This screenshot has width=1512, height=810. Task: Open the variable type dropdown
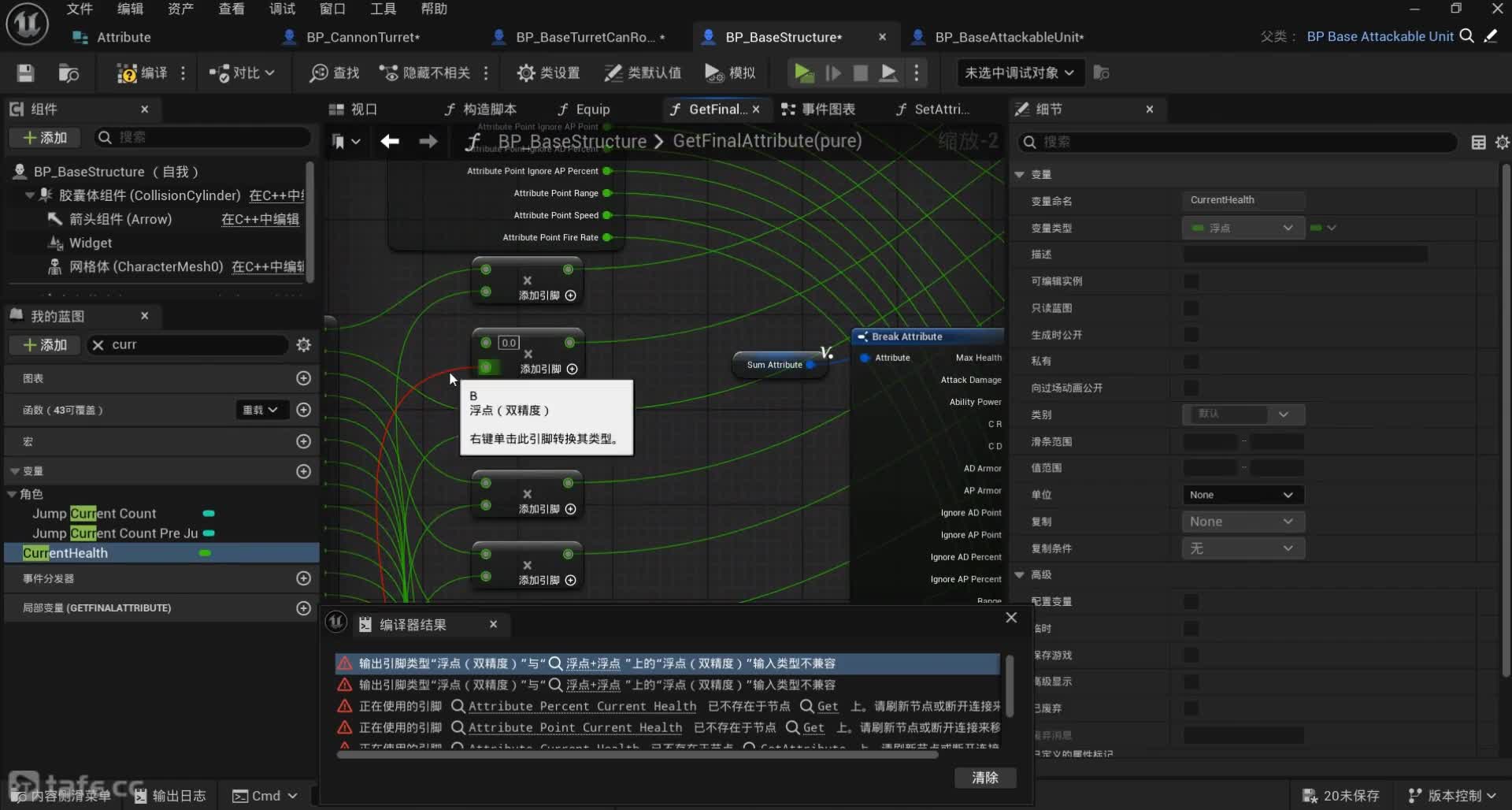click(1243, 228)
